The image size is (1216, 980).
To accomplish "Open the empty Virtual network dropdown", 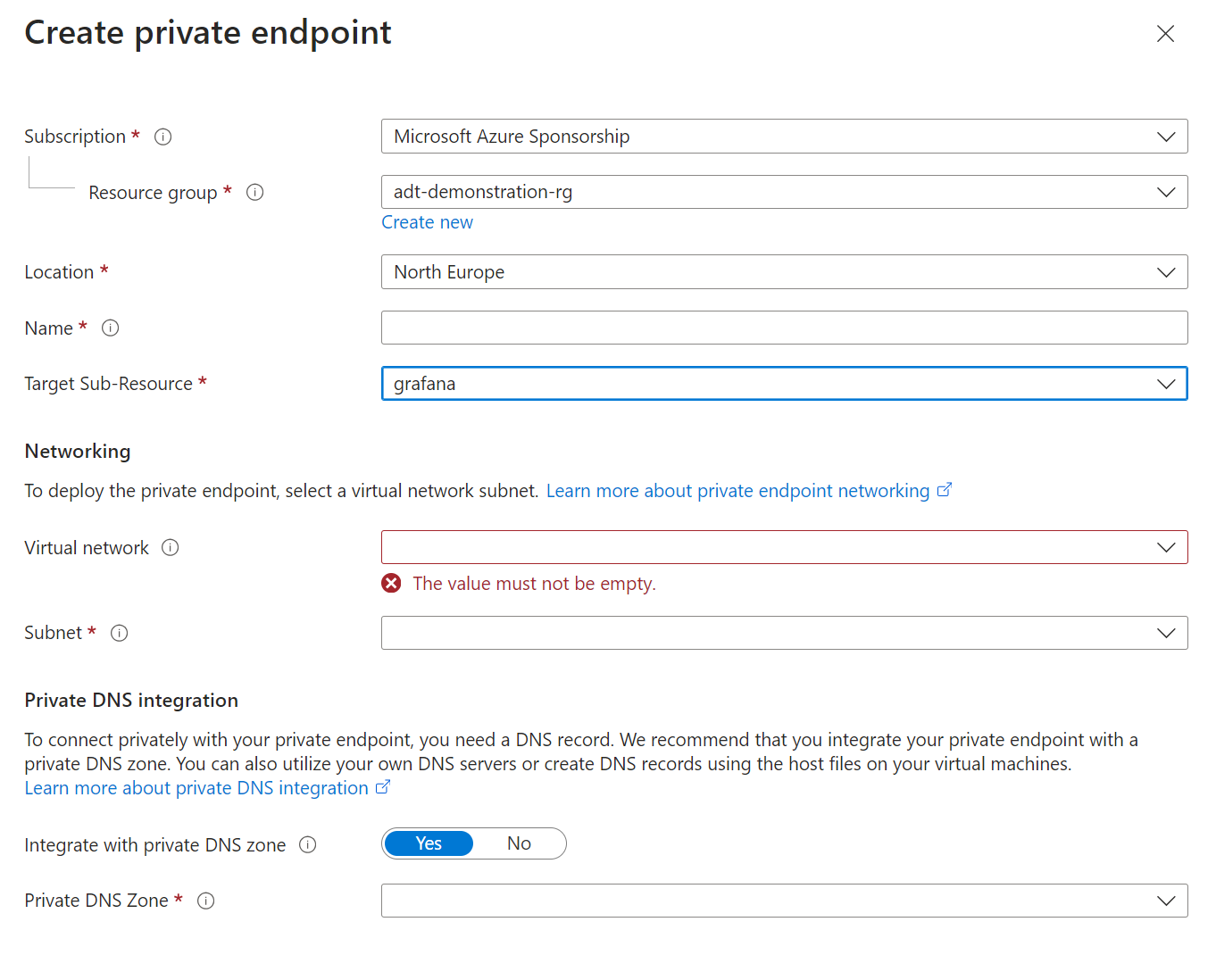I will point(784,547).
